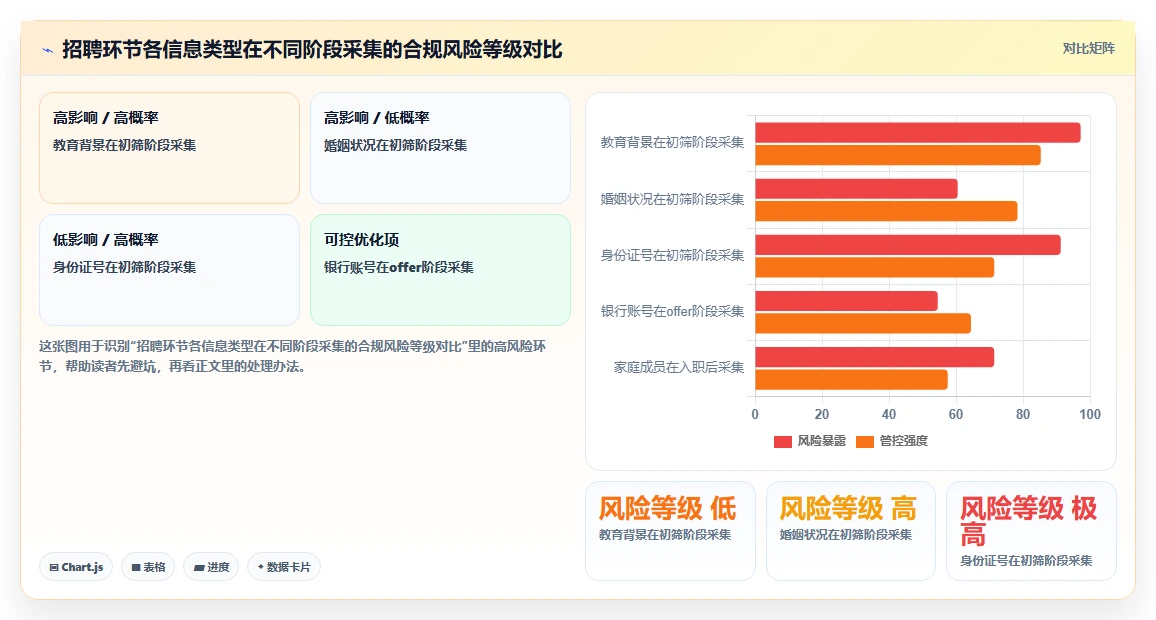
Task: Click red bar for 教育背景在初筛阶段采集
Action: point(918,133)
